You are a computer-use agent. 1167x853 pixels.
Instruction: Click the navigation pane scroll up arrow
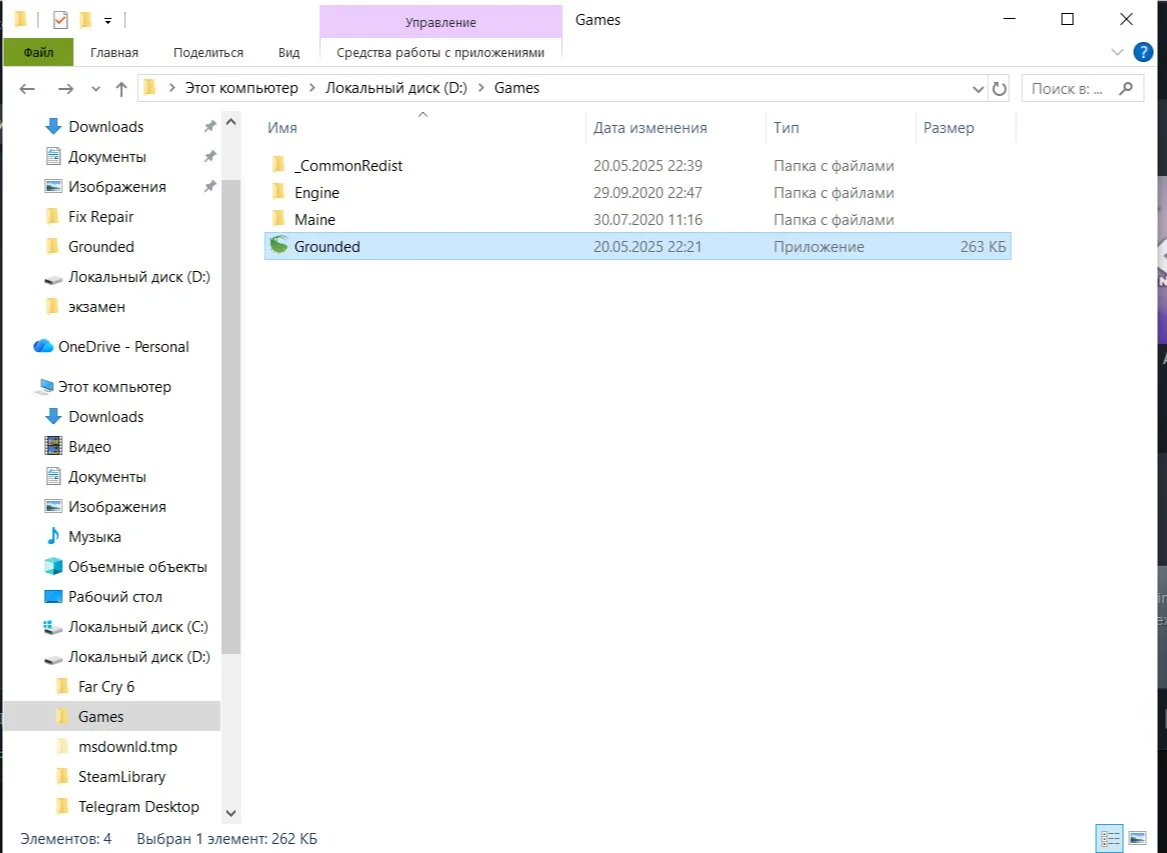click(x=231, y=122)
